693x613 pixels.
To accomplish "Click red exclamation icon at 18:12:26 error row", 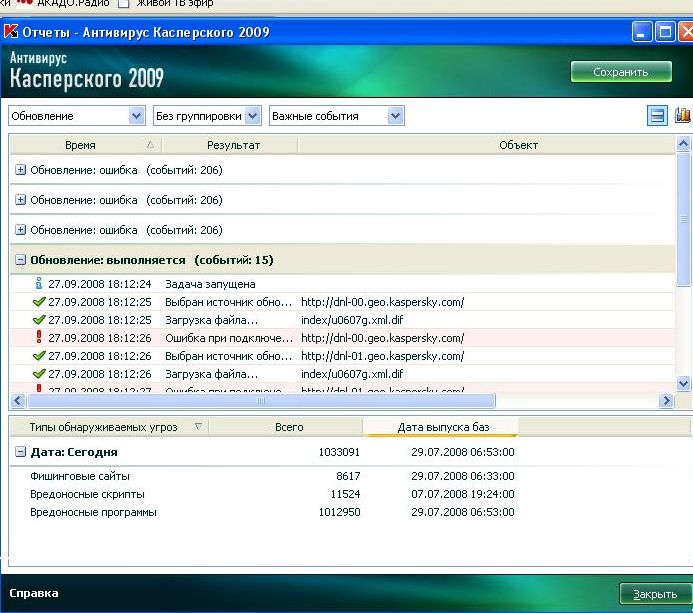I will (39, 338).
